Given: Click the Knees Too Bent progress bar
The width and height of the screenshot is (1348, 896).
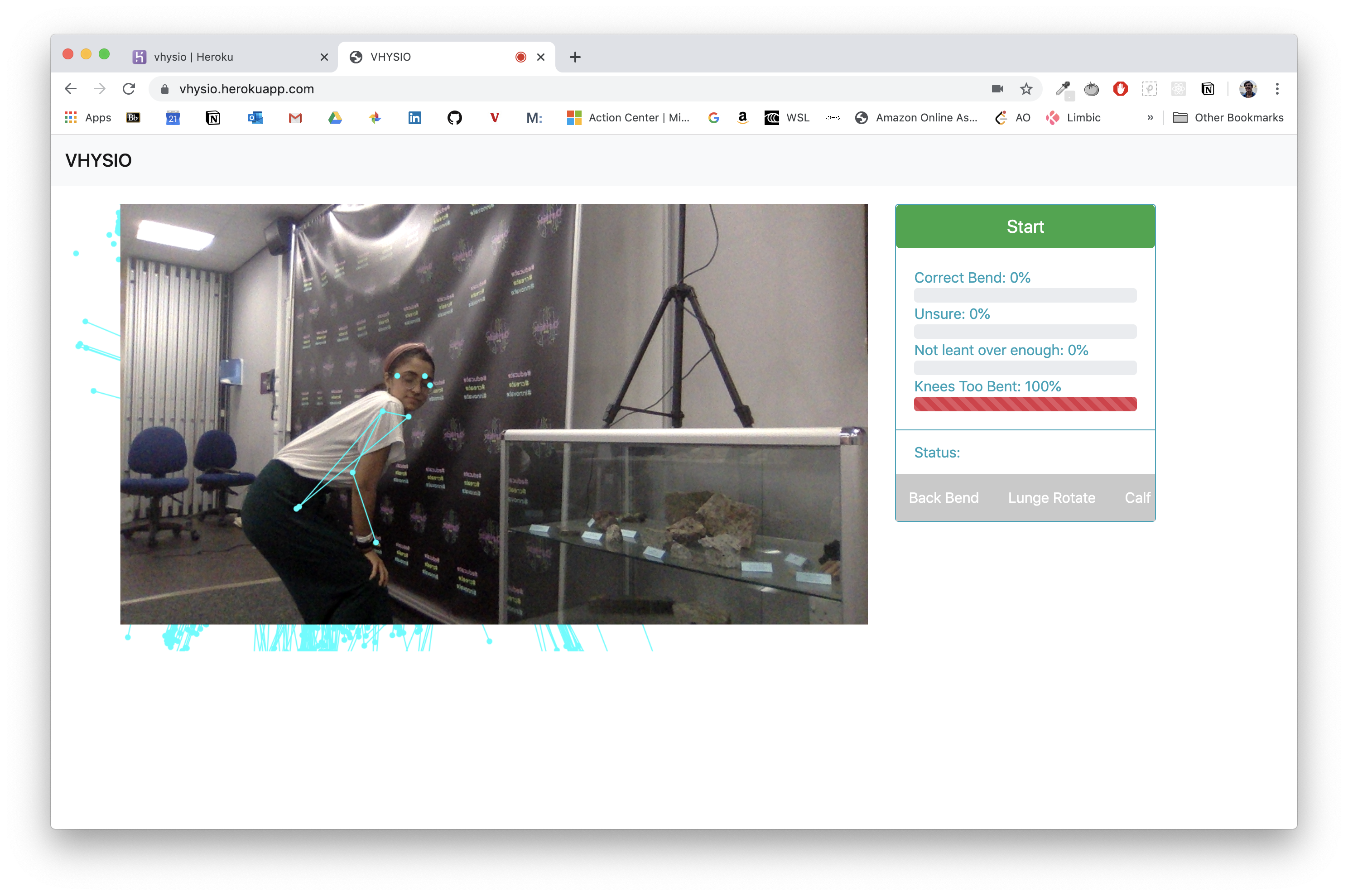Looking at the screenshot, I should [x=1025, y=404].
